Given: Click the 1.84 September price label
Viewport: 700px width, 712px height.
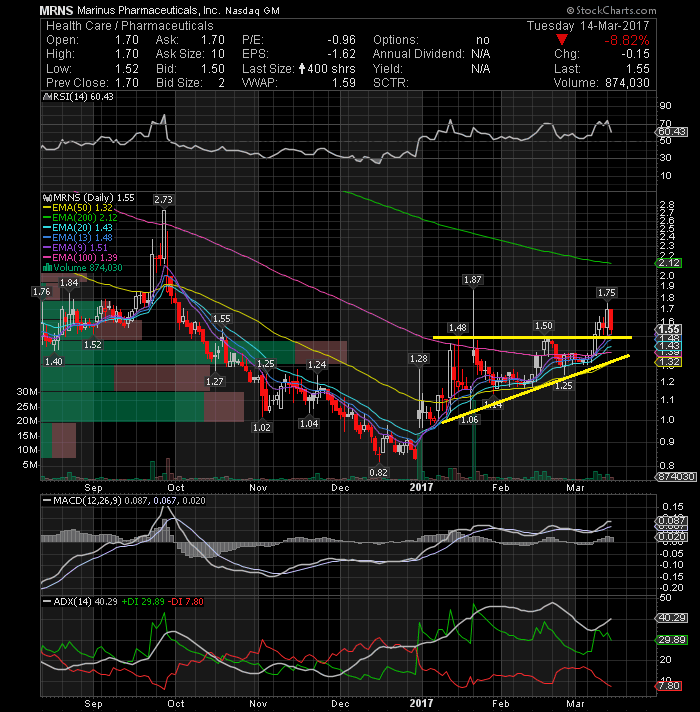Looking at the screenshot, I should tap(69, 282).
